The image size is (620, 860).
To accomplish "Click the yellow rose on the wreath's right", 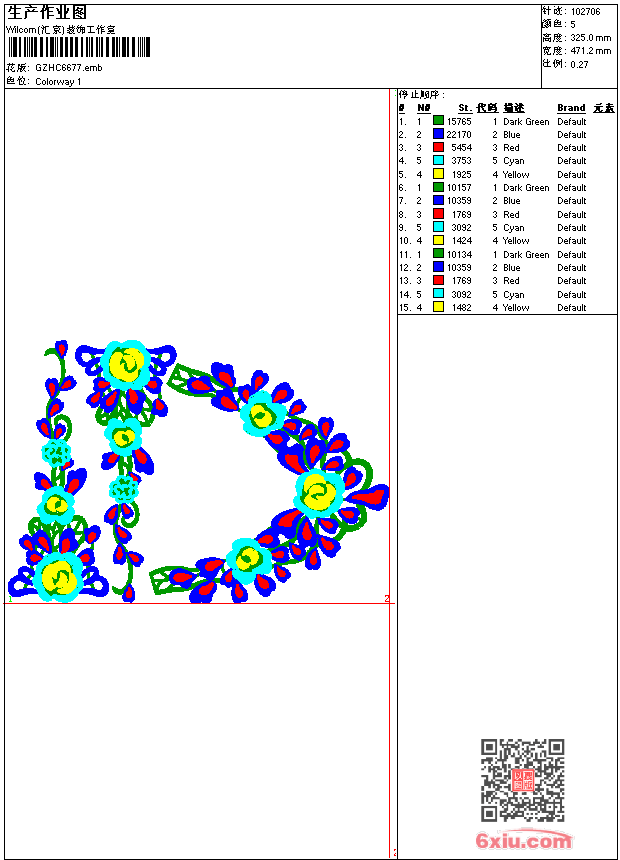I will pyautogui.click(x=320, y=491).
